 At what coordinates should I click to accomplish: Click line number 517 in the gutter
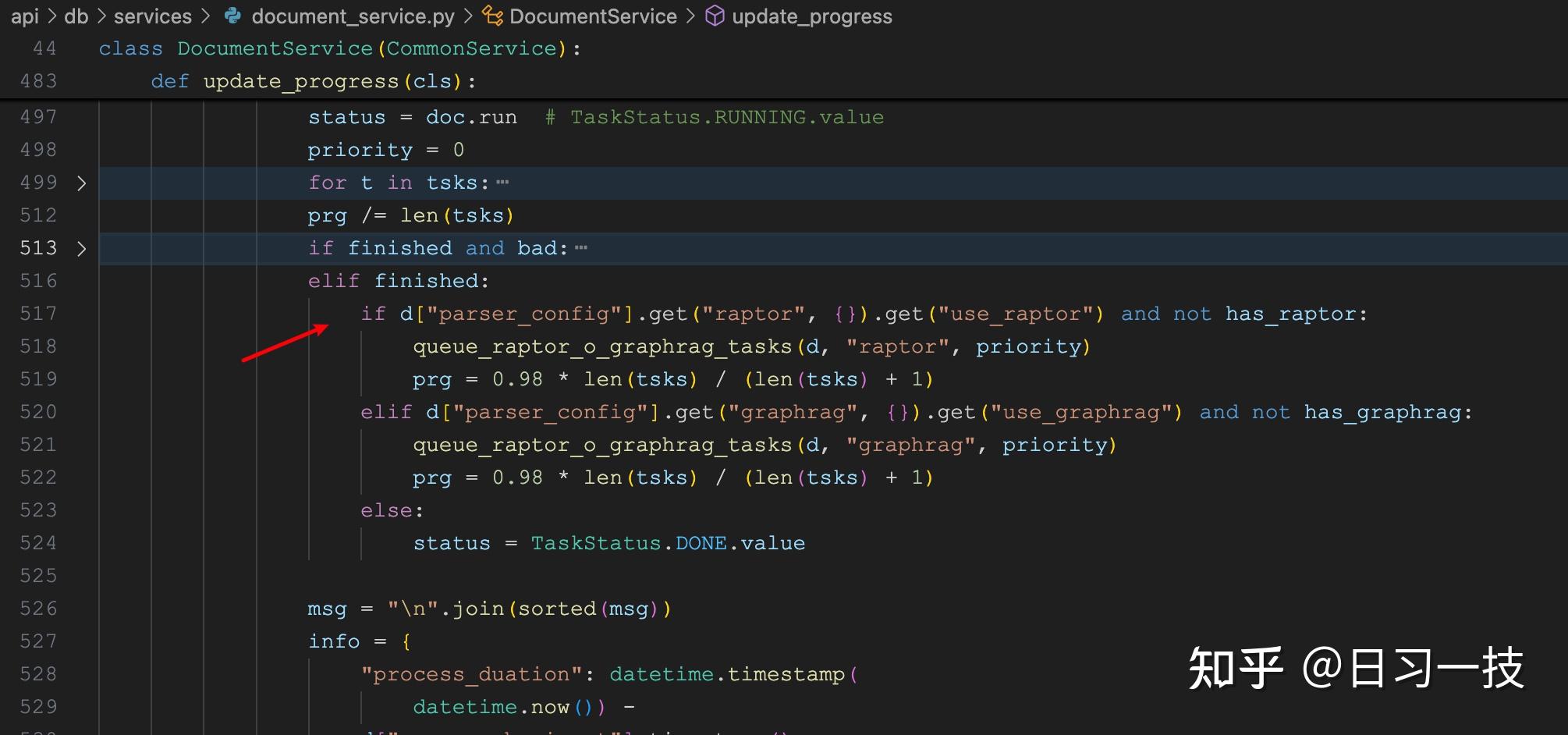[38, 314]
